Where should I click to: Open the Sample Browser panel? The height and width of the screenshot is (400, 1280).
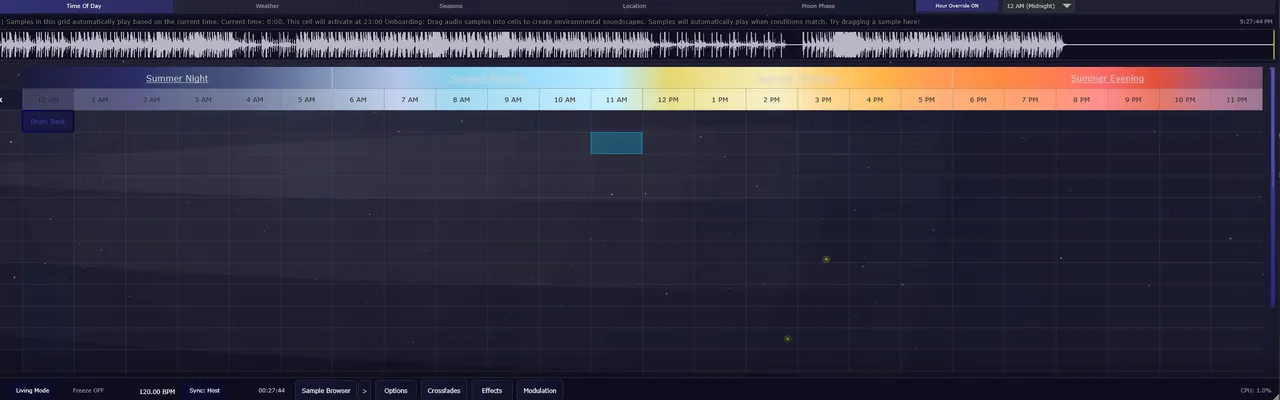coord(326,390)
